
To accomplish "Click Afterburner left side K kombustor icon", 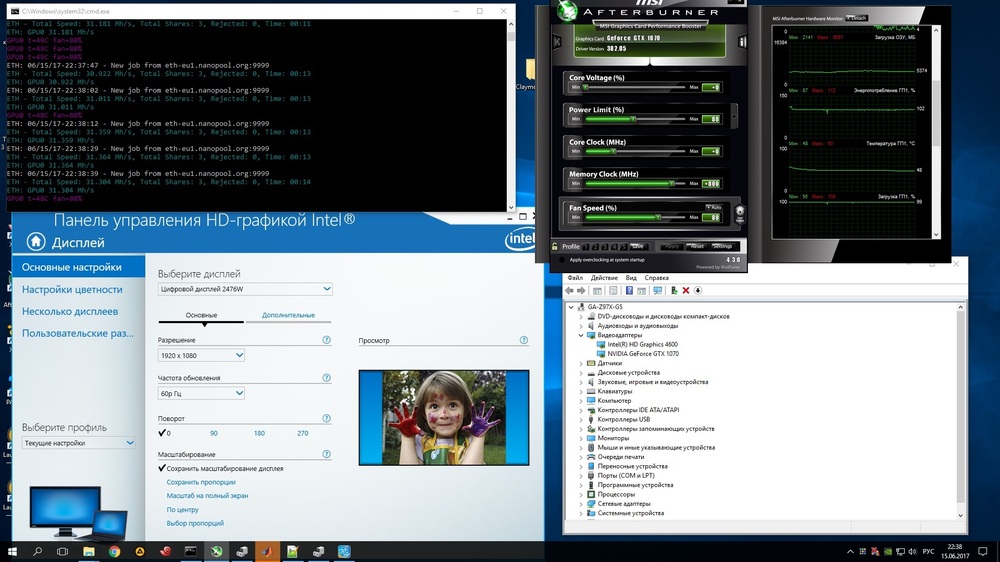I will (557, 41).
